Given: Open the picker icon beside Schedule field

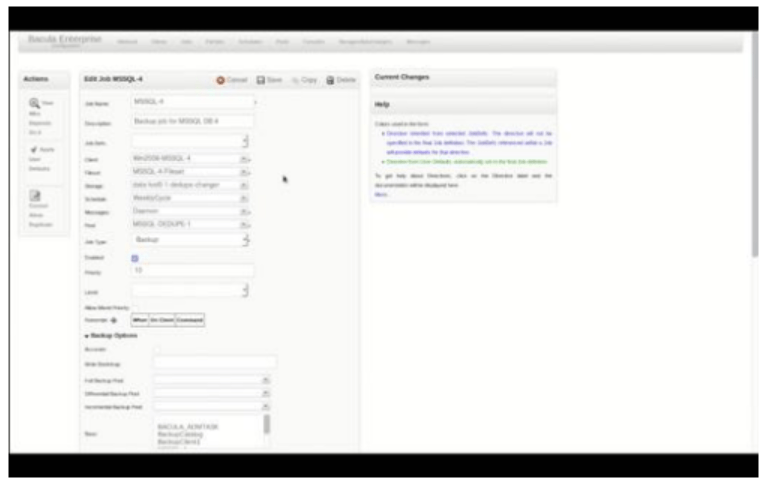Looking at the screenshot, I should [244, 199].
